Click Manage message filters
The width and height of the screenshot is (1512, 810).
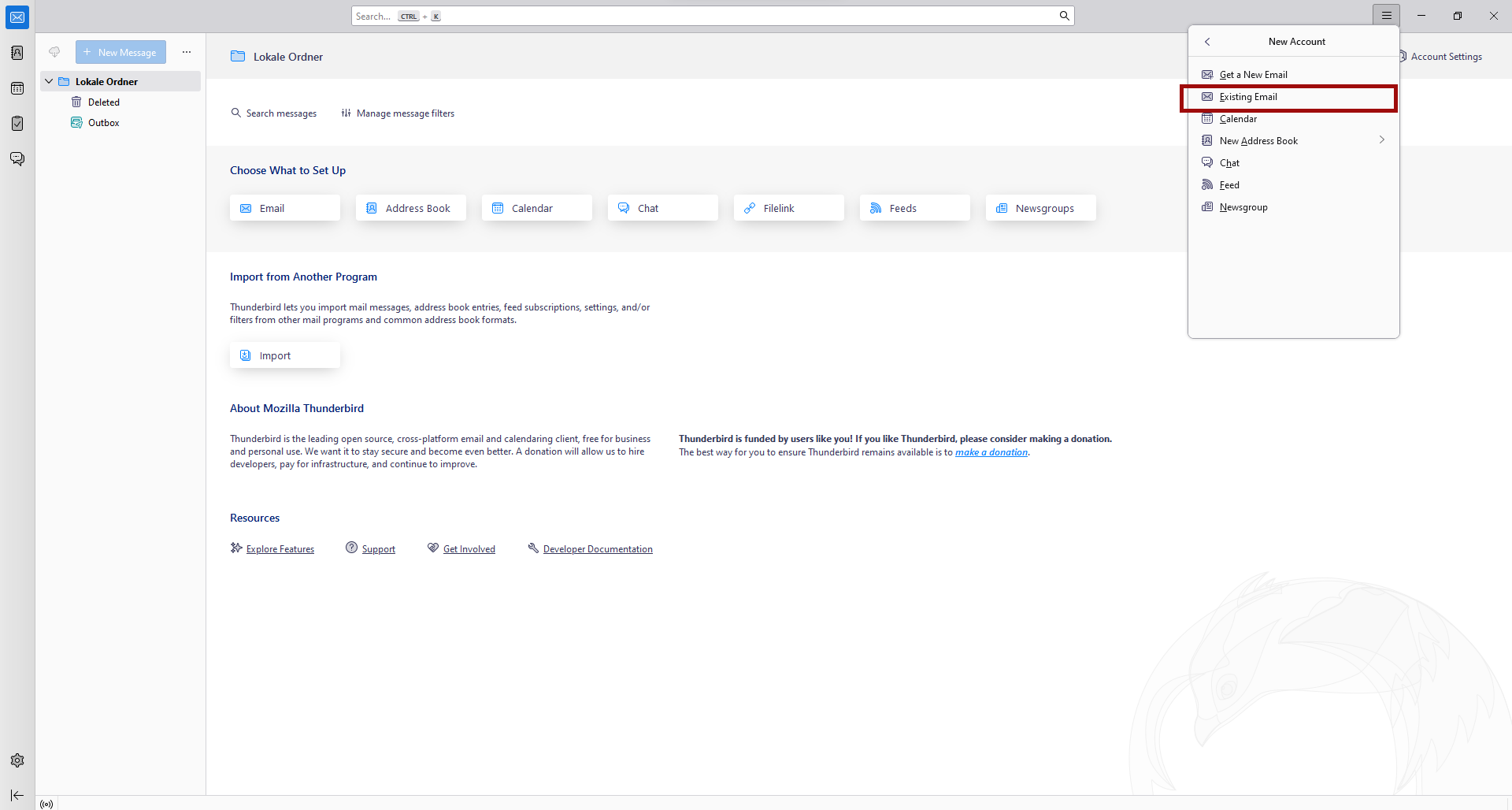point(398,113)
